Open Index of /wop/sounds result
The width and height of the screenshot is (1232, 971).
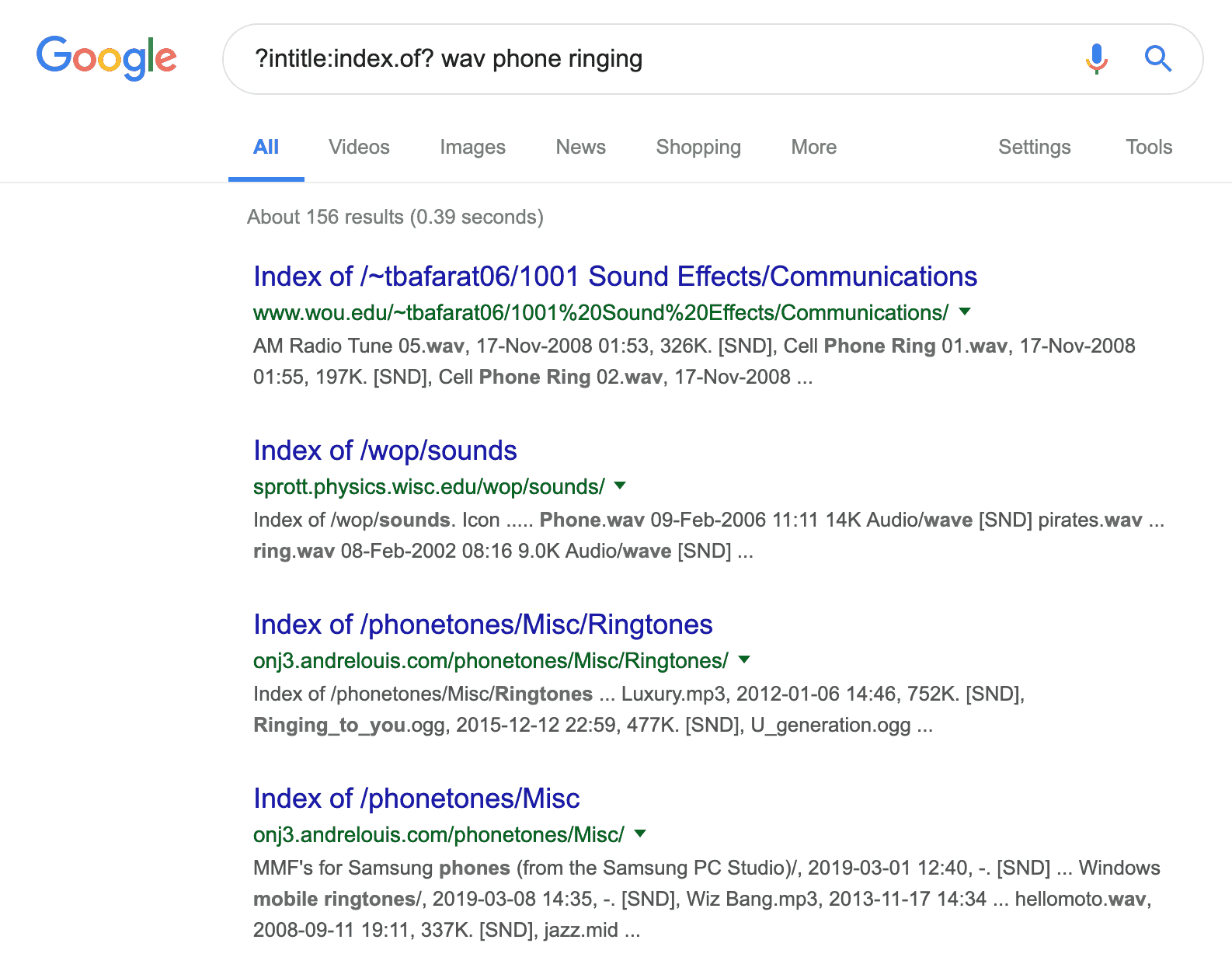pyautogui.click(x=385, y=451)
